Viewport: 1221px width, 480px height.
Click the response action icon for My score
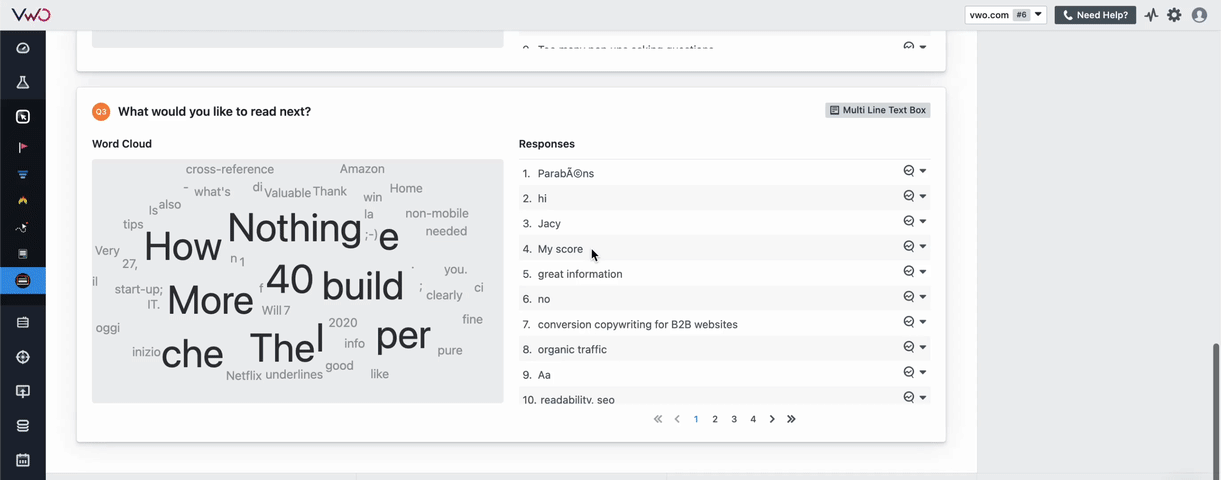(909, 246)
